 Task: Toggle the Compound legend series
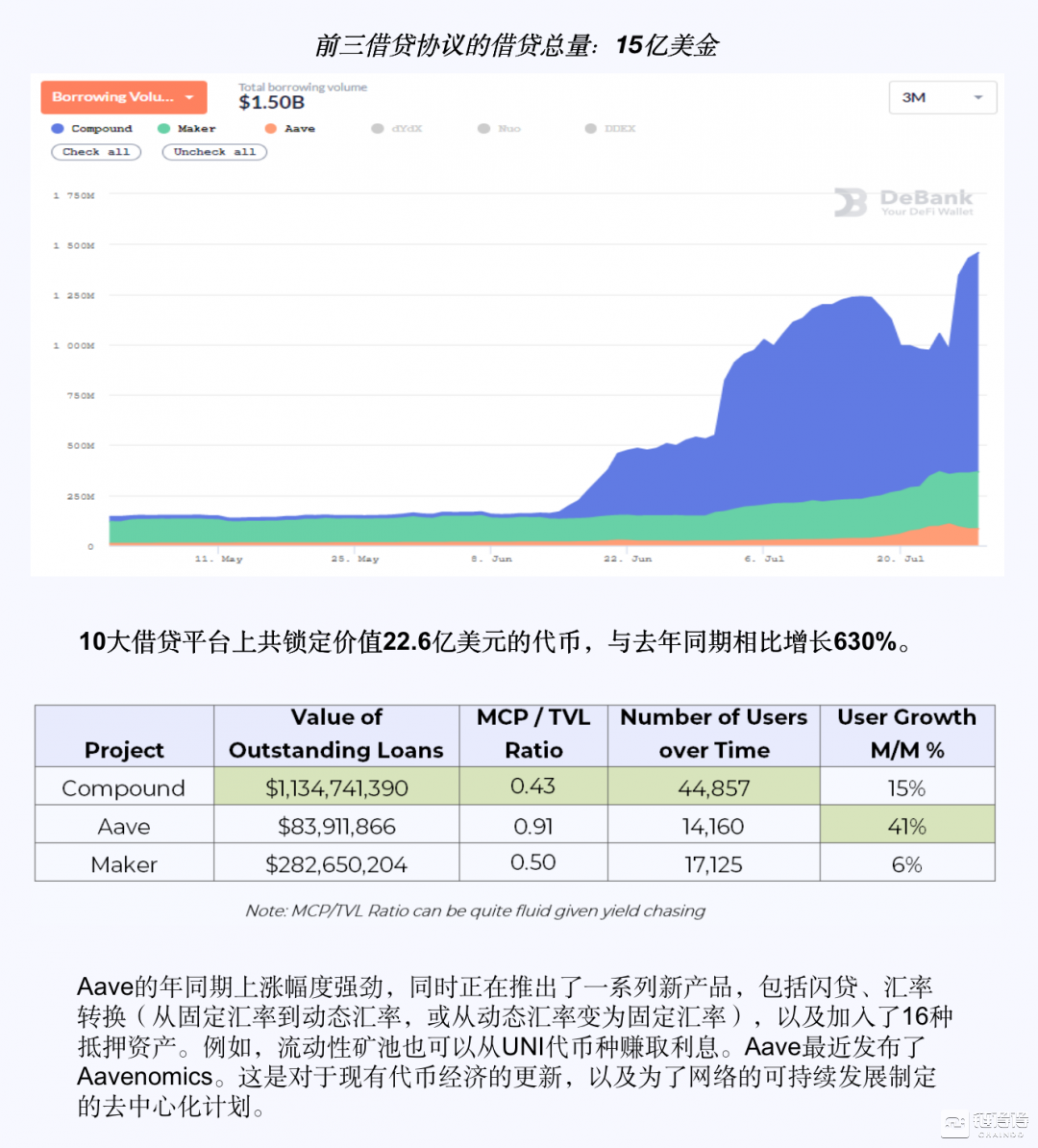click(x=92, y=128)
